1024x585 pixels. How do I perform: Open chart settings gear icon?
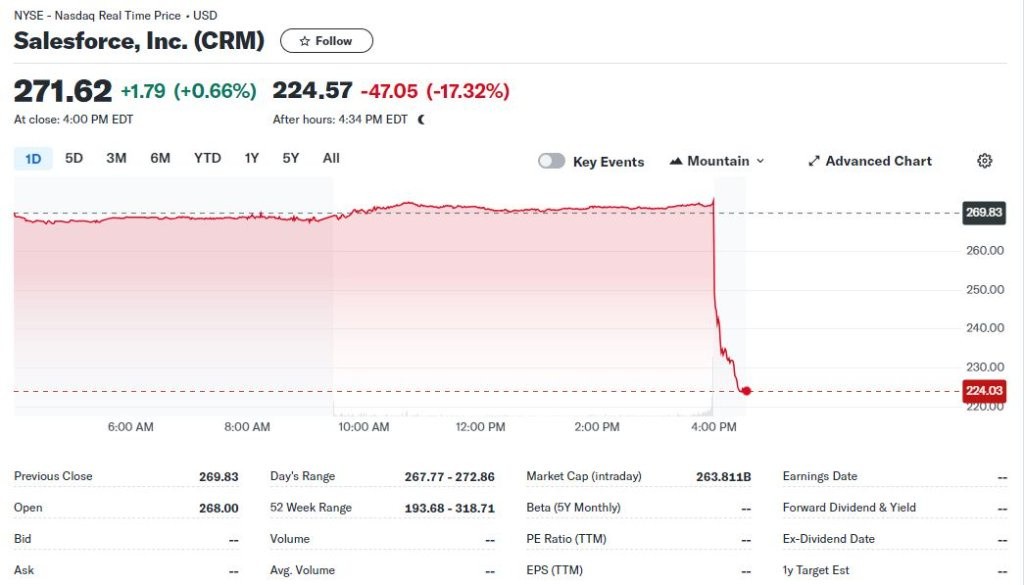[984, 161]
